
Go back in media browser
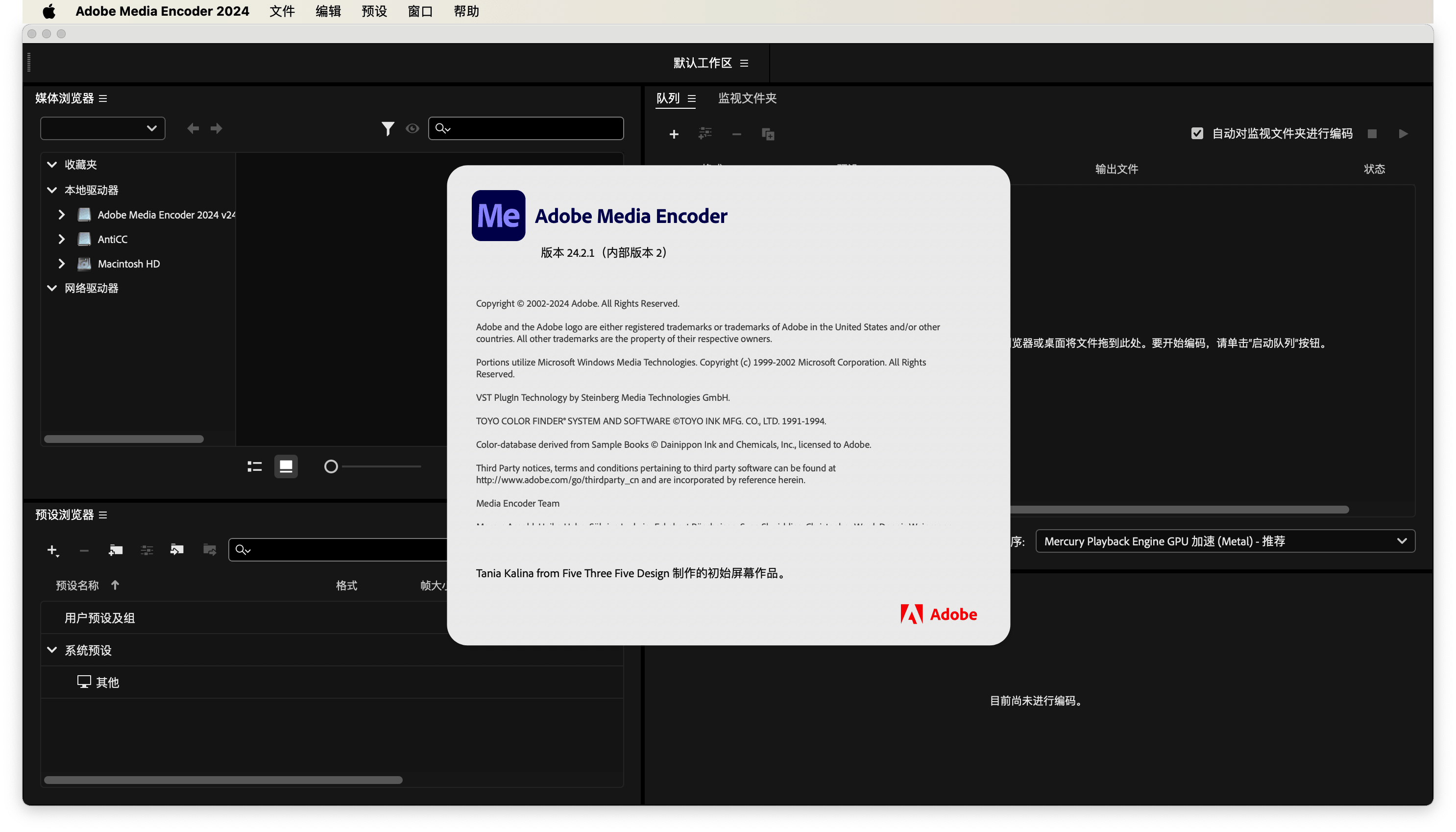[193, 128]
